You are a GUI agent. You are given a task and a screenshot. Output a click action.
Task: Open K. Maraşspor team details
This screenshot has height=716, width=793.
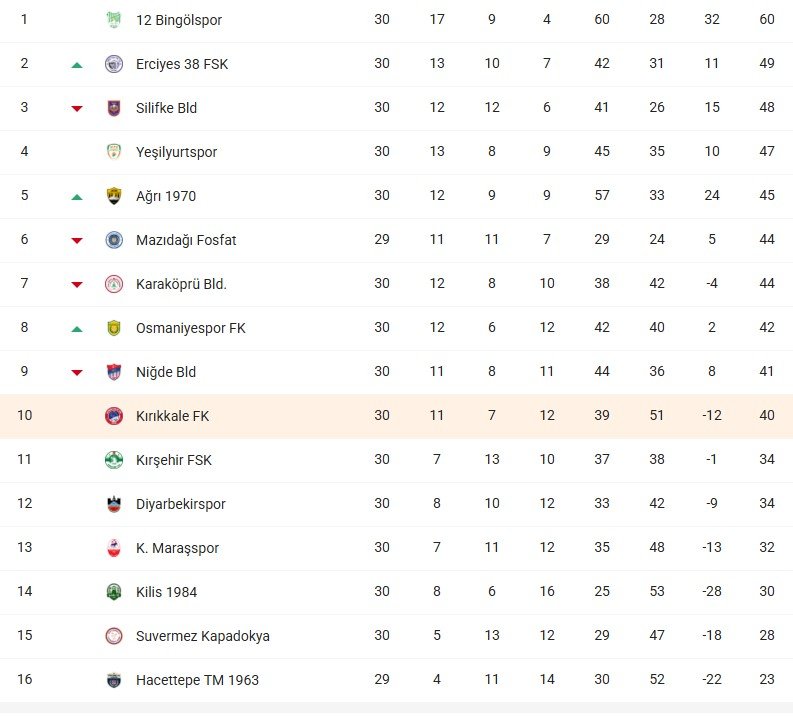pos(177,548)
